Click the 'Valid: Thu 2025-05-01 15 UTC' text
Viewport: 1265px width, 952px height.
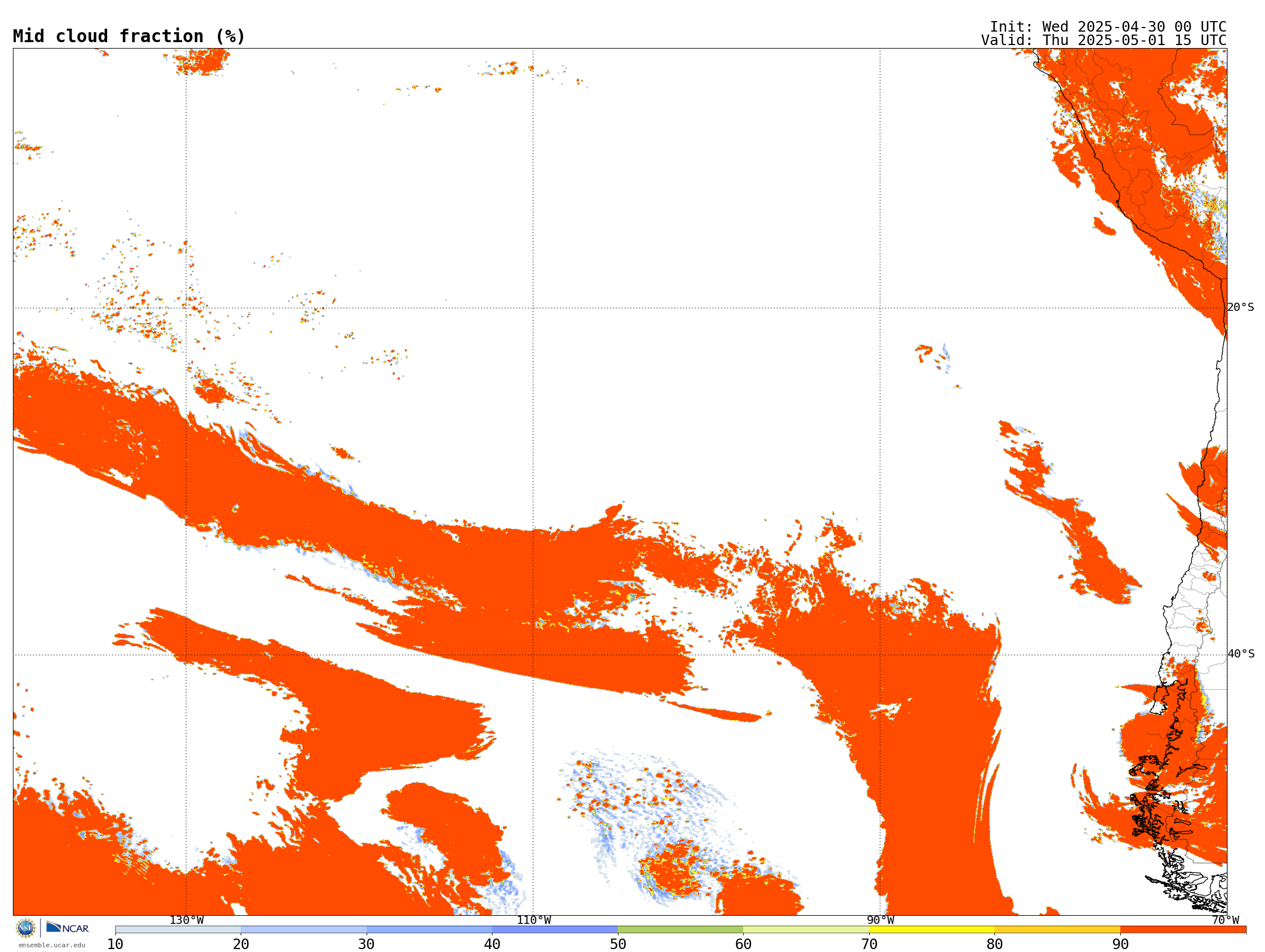(1104, 40)
